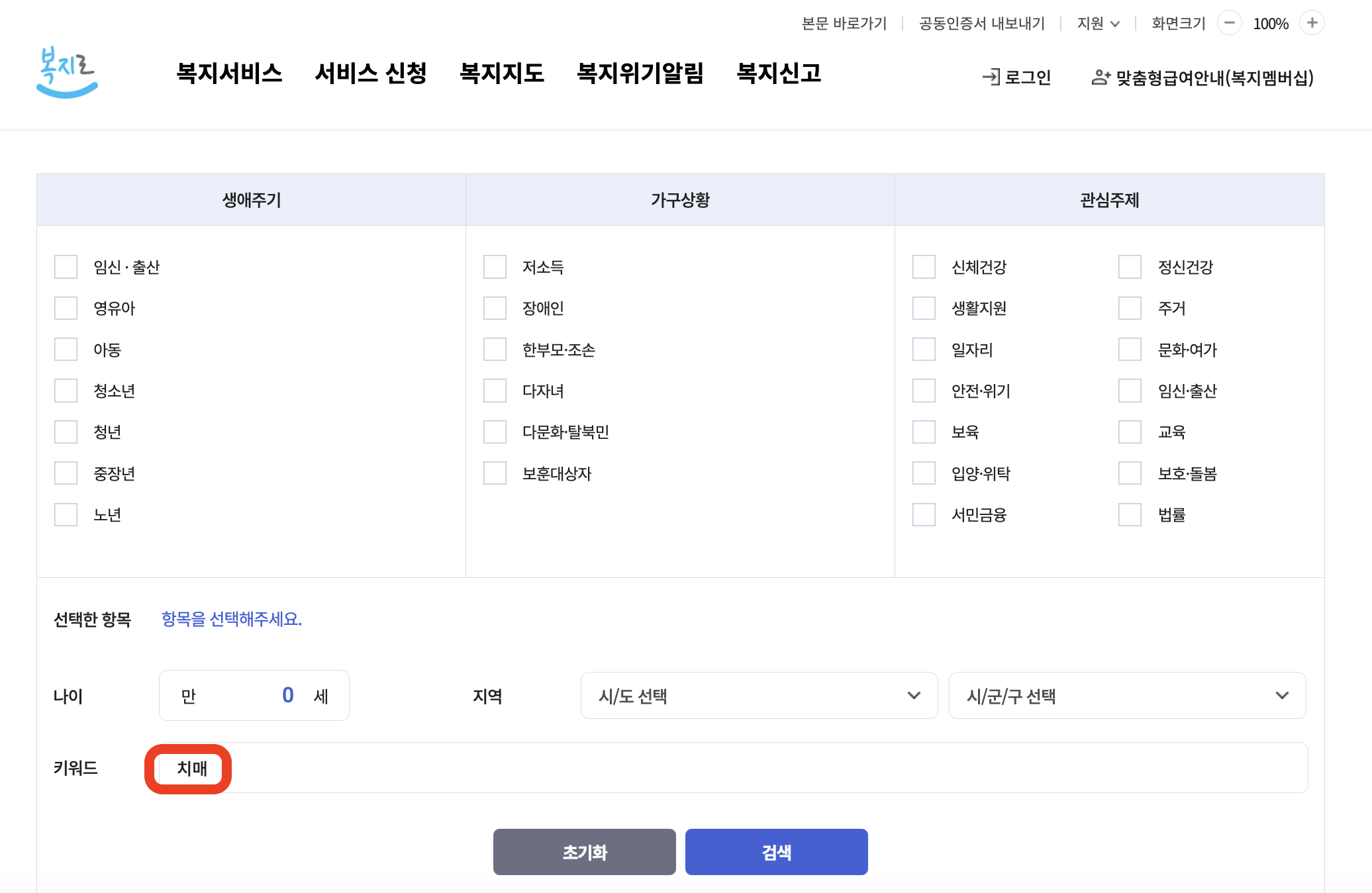Check the 노년 life-cycle checkbox
Viewport: 1372px width, 893px height.
pos(66,514)
